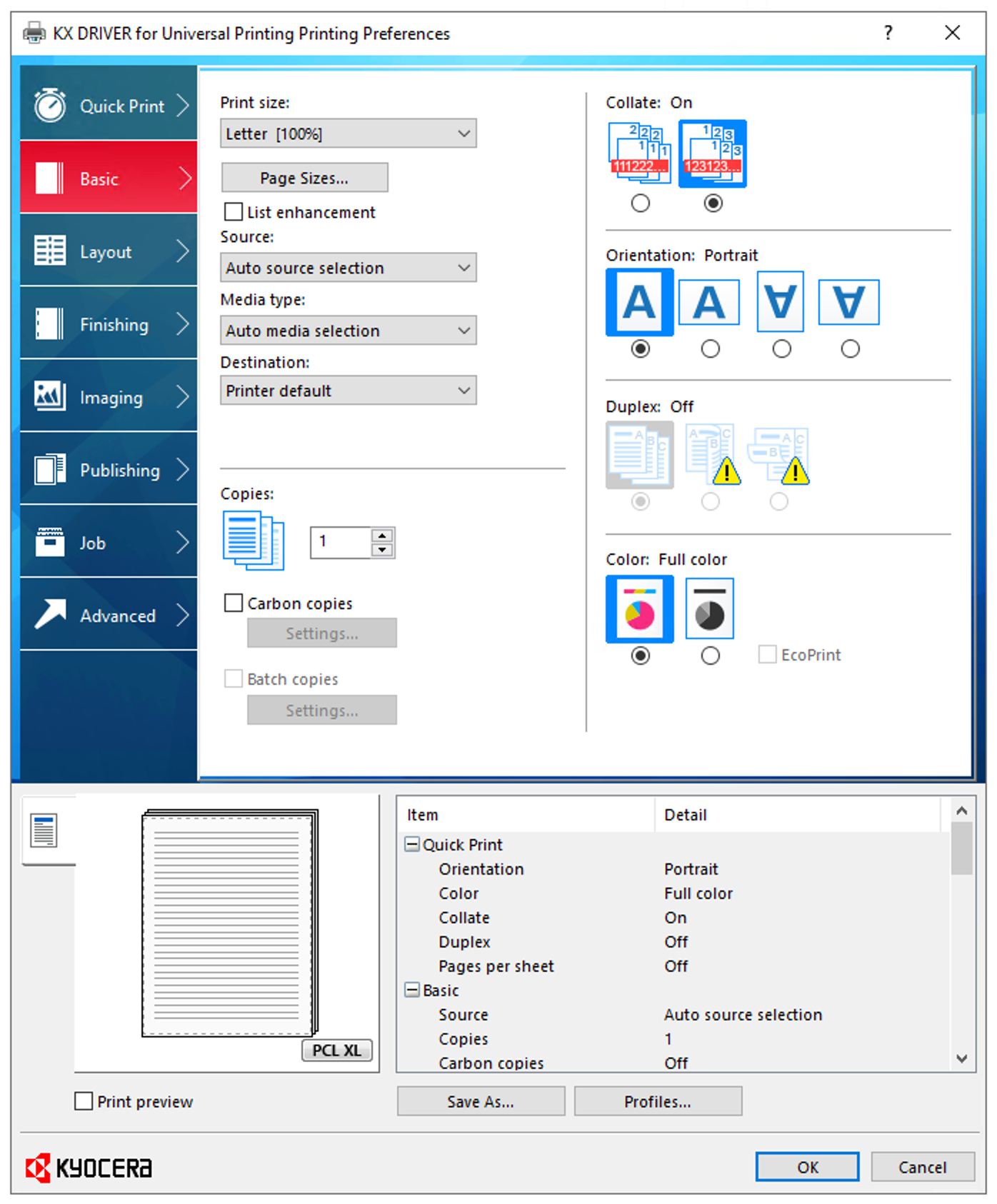Enable the Carbon copies checkbox

(x=234, y=603)
